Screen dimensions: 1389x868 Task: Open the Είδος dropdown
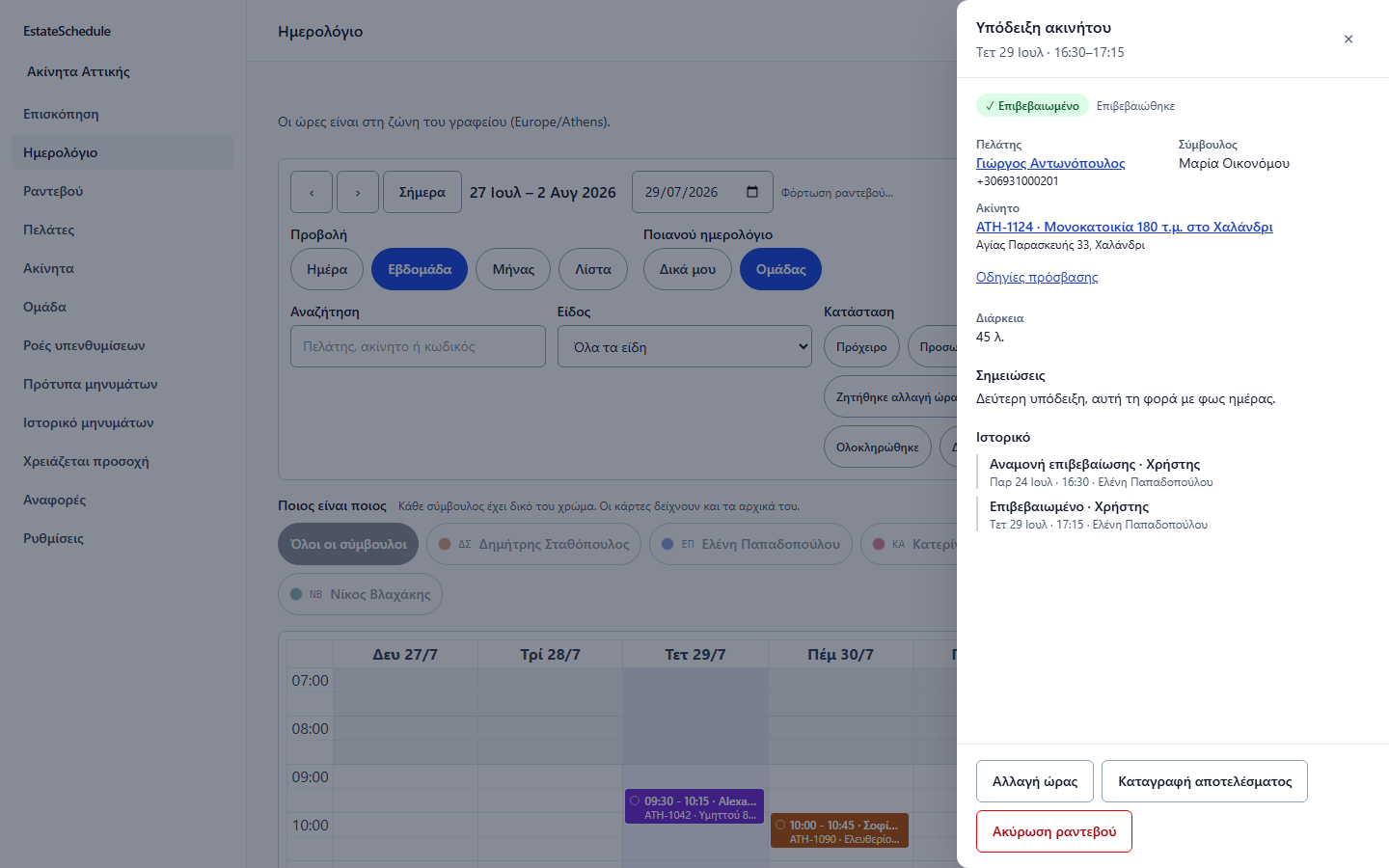685,346
